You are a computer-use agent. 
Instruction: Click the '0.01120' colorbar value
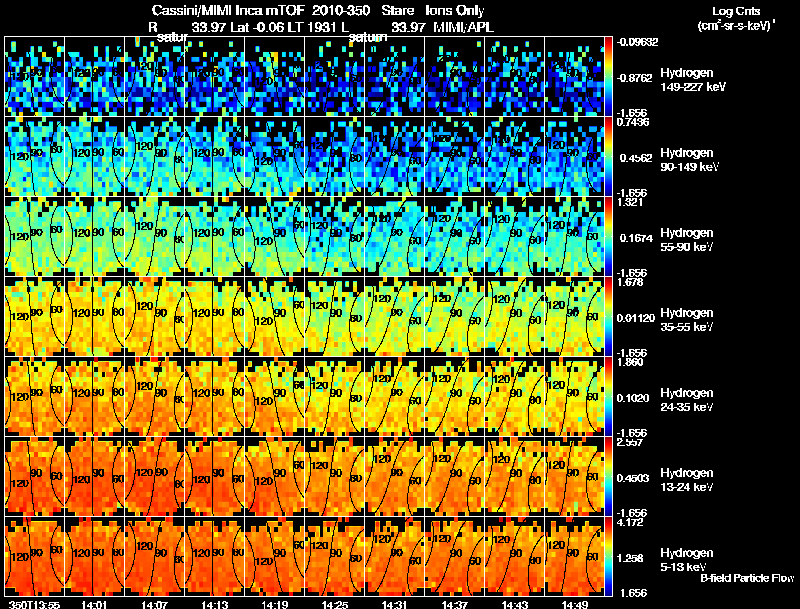(636, 318)
